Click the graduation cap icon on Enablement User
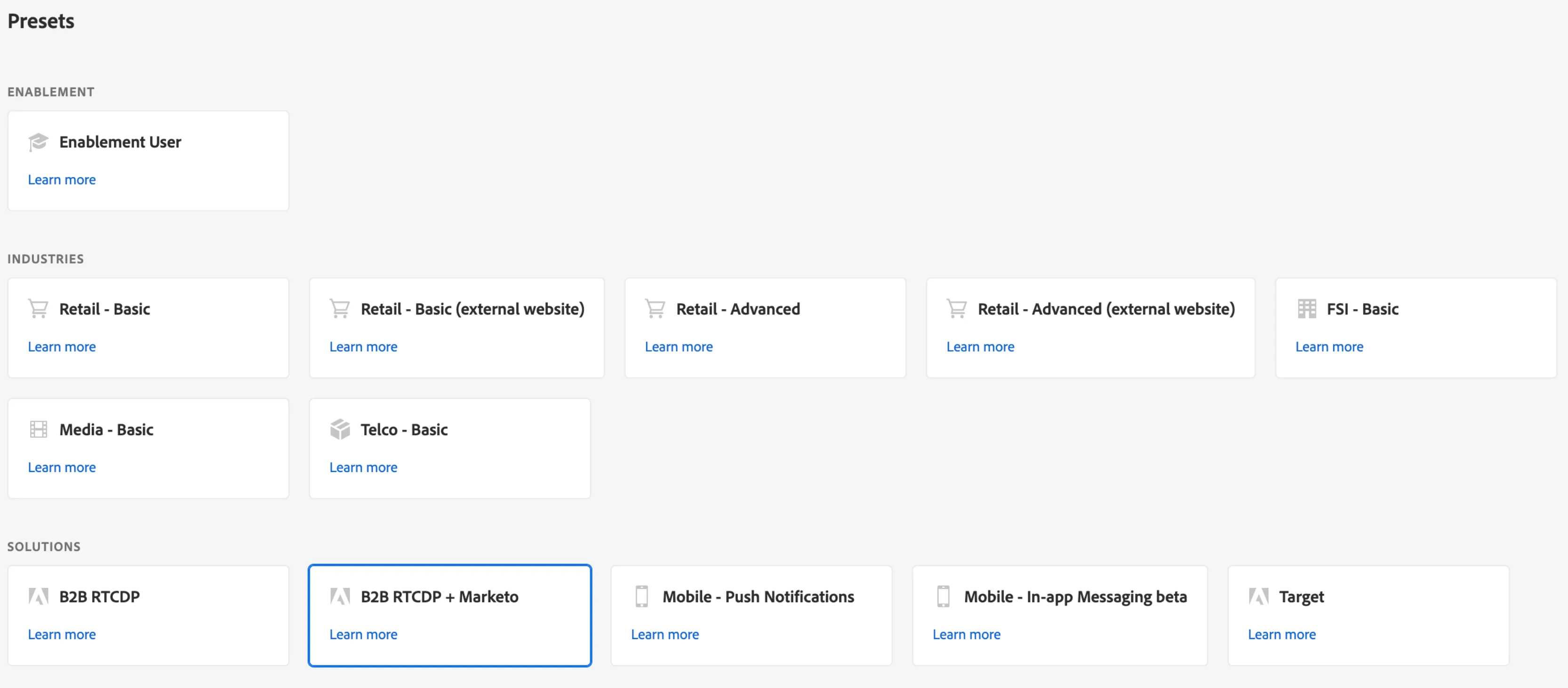This screenshot has height=688, width=1568. pyautogui.click(x=38, y=142)
